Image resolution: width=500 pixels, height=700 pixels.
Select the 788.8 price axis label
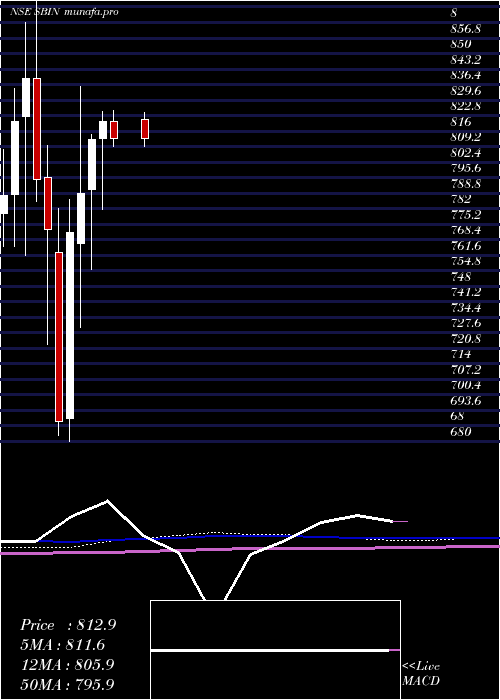coord(465,183)
